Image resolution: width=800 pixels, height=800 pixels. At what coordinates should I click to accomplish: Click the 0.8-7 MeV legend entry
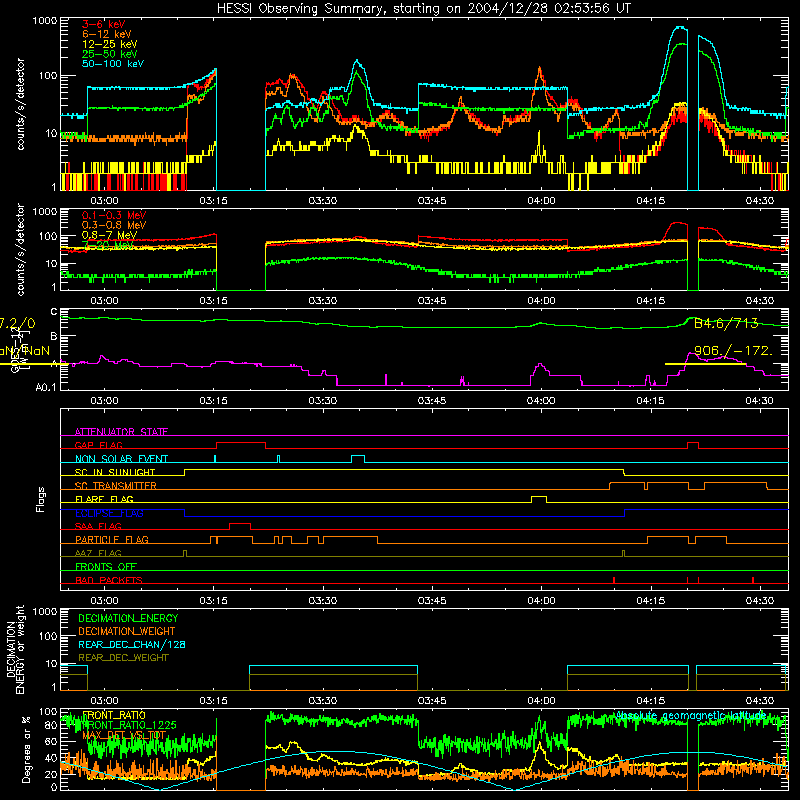pyautogui.click(x=110, y=235)
